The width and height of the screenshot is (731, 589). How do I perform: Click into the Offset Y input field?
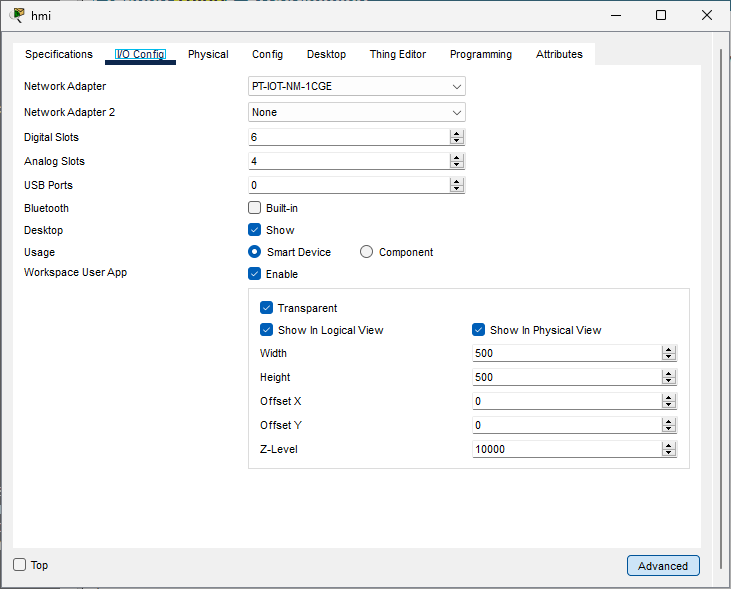coord(566,425)
